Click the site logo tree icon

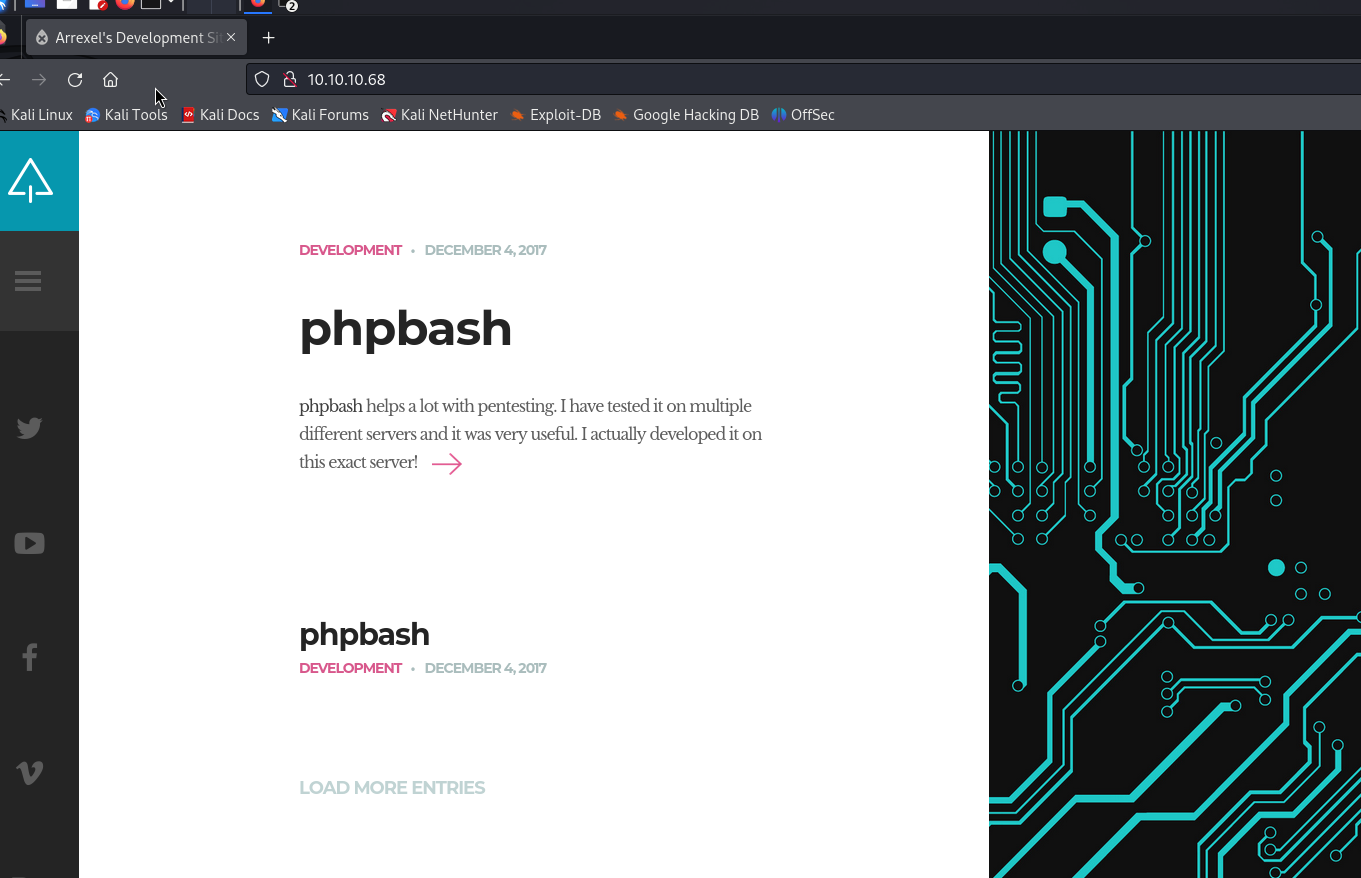click(x=30, y=181)
